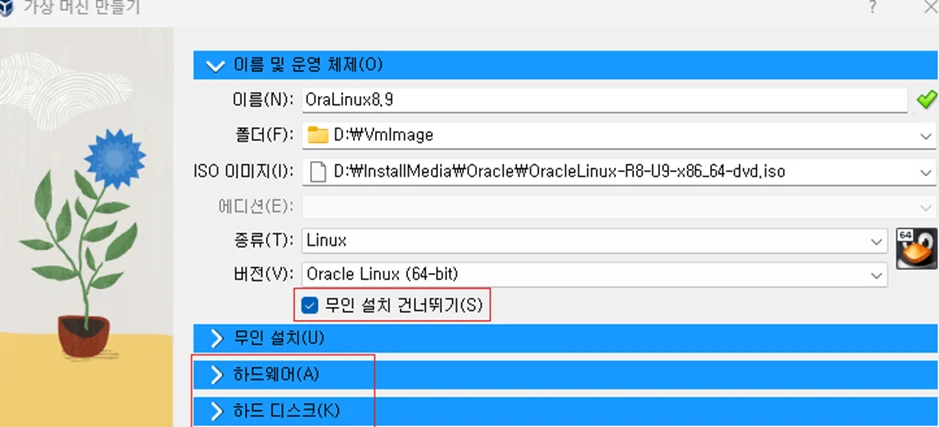Collapse the 이름 및 운영 체제(O) section

[566, 65]
